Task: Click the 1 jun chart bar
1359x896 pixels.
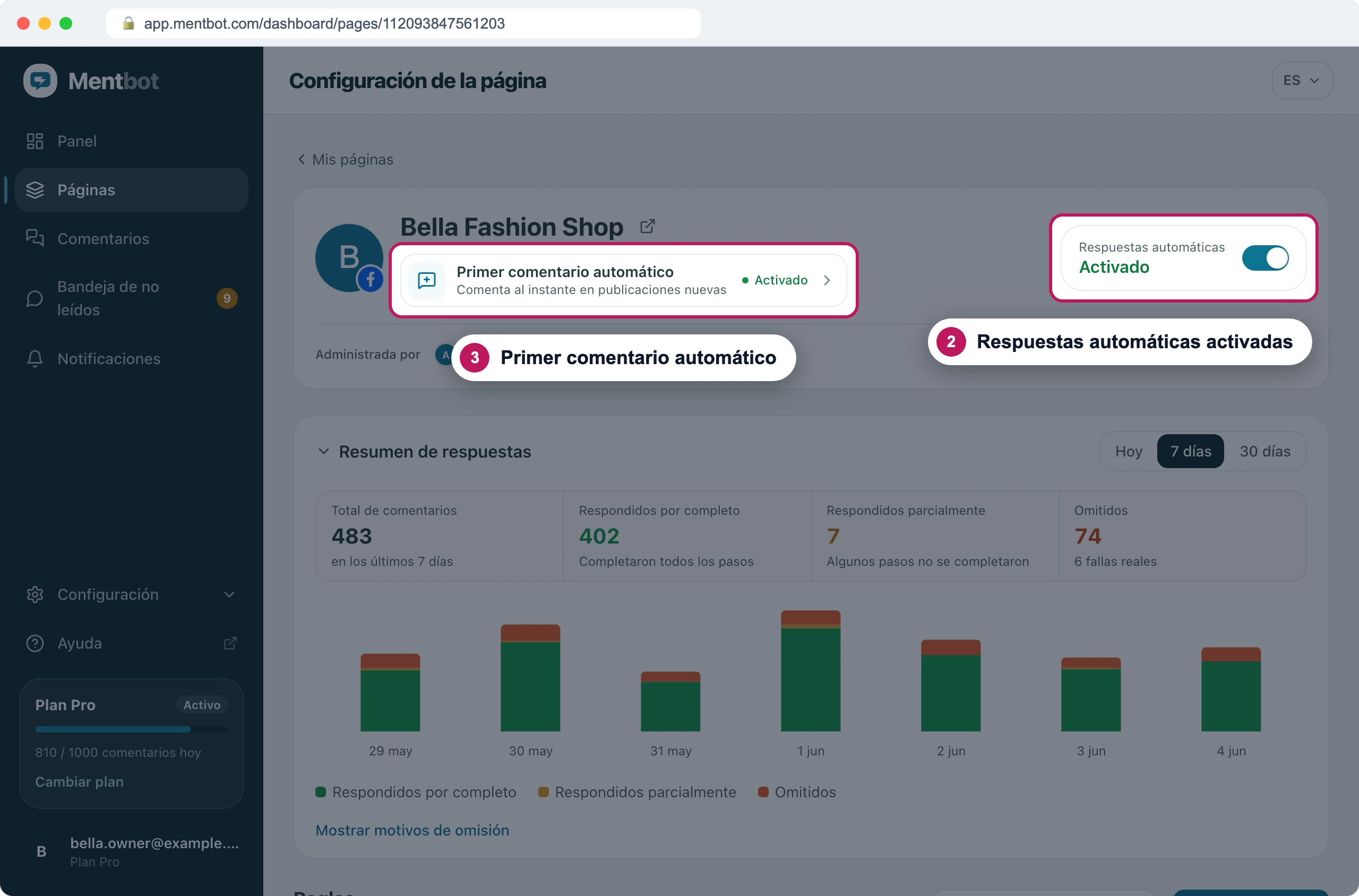Action: coord(811,671)
